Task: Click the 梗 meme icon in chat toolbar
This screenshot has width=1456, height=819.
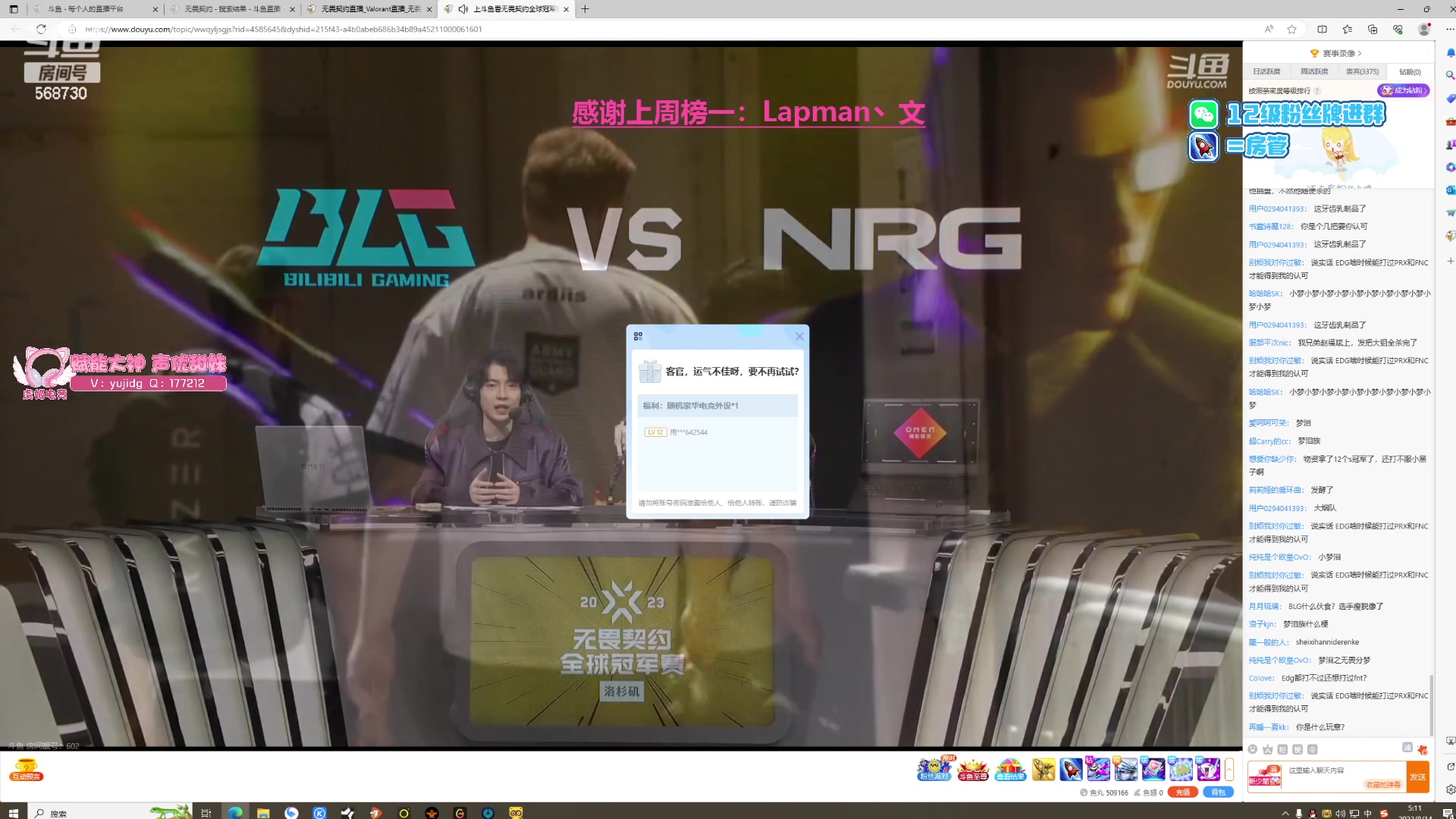Action: click(x=1298, y=749)
